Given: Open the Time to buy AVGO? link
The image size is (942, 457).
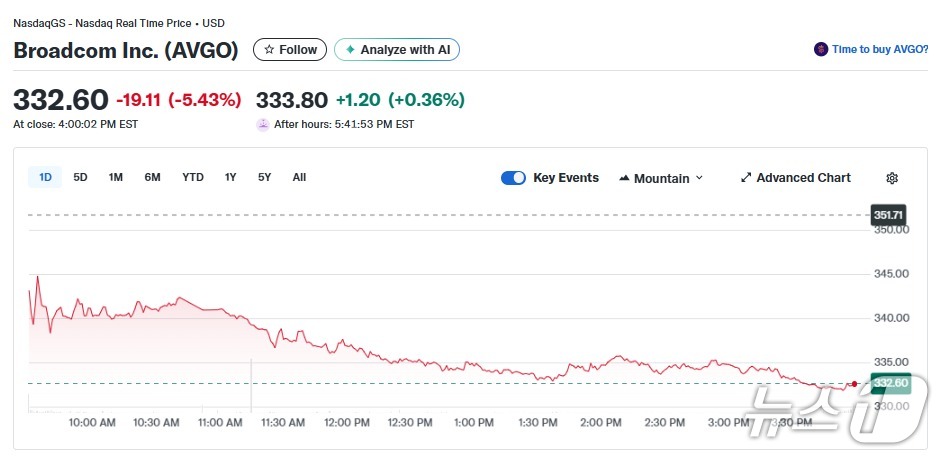Looking at the screenshot, I should click(879, 49).
